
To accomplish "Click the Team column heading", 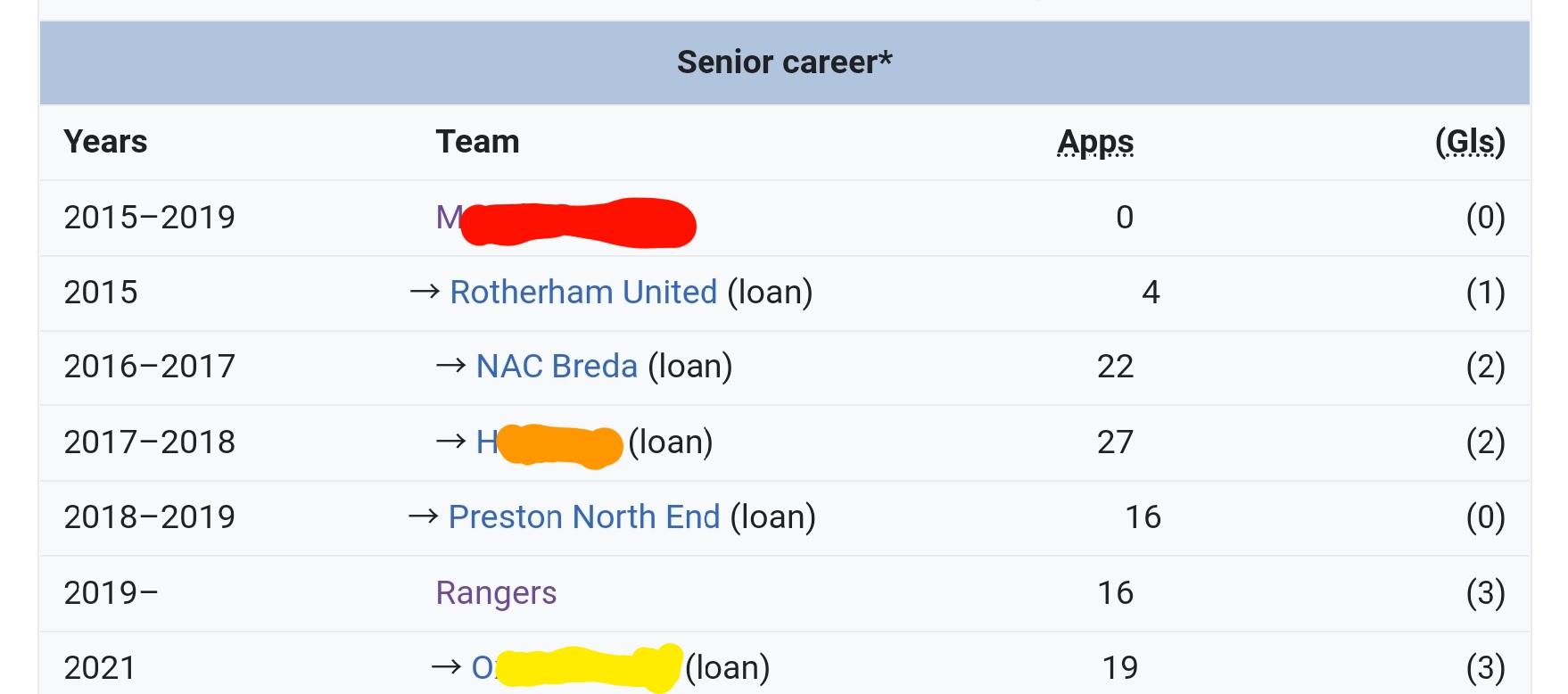I will pos(477,142).
